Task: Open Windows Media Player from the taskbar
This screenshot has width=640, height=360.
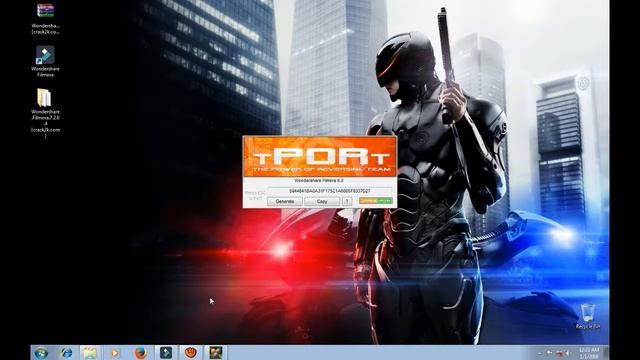Action: coord(115,353)
